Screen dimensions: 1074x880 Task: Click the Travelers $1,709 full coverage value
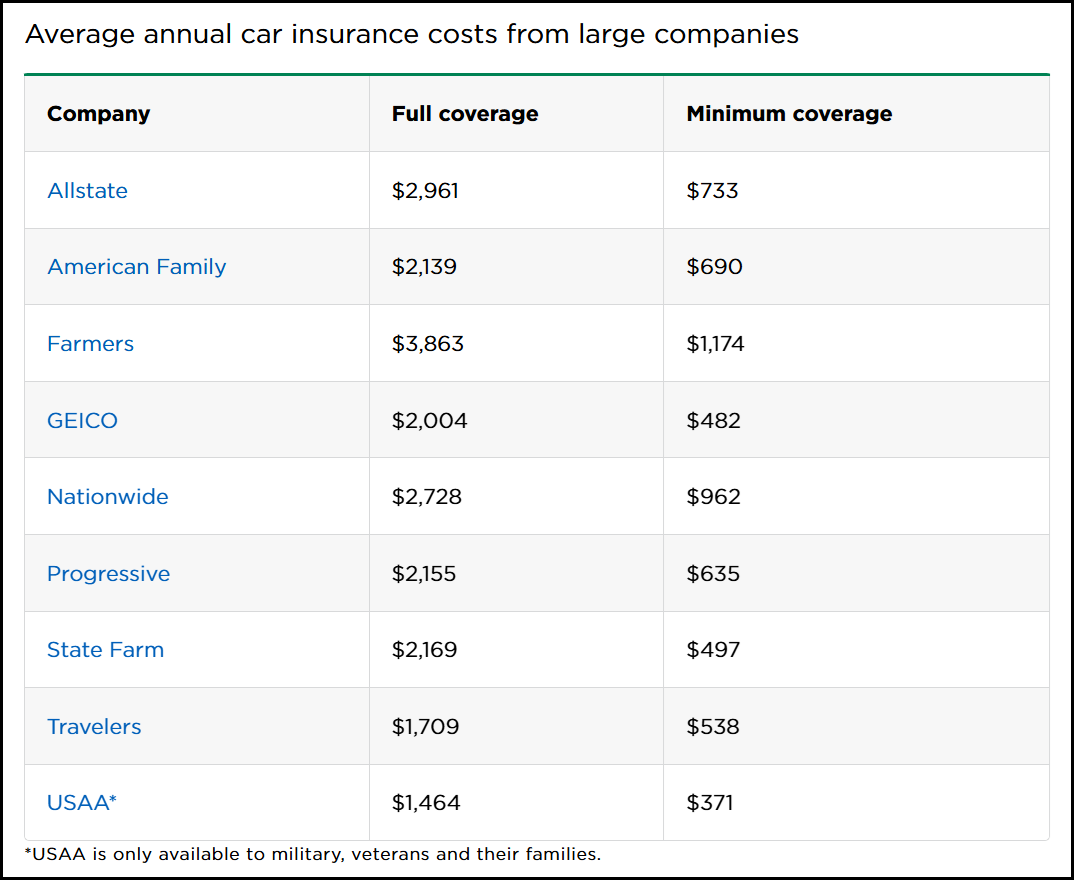click(x=425, y=727)
